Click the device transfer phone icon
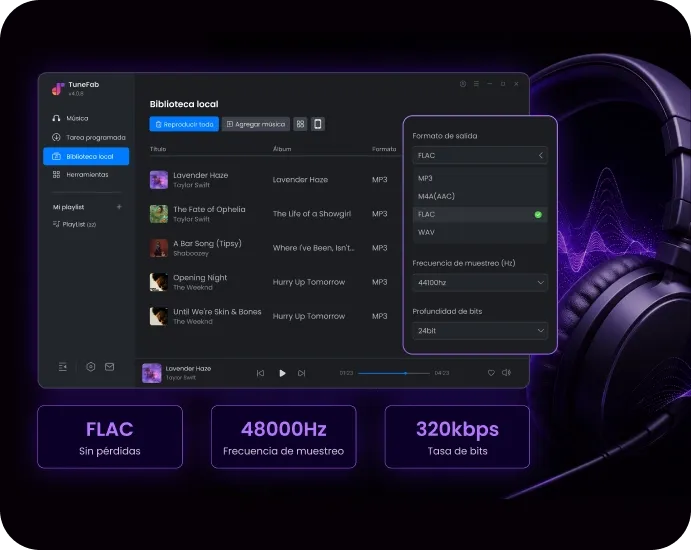 318,124
